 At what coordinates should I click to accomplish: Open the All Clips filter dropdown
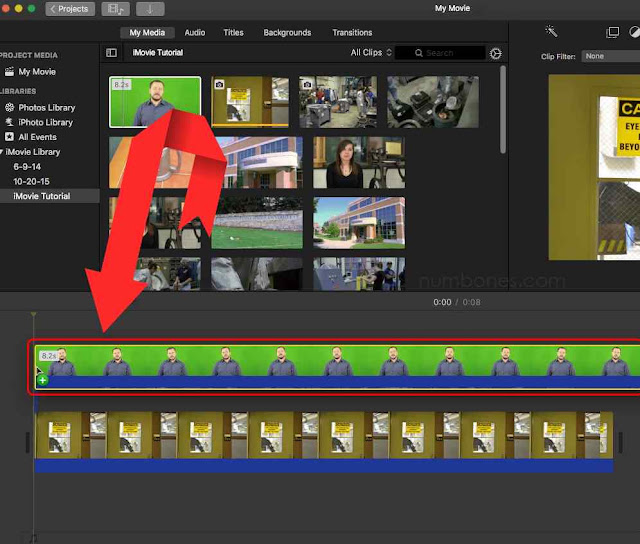pos(371,53)
